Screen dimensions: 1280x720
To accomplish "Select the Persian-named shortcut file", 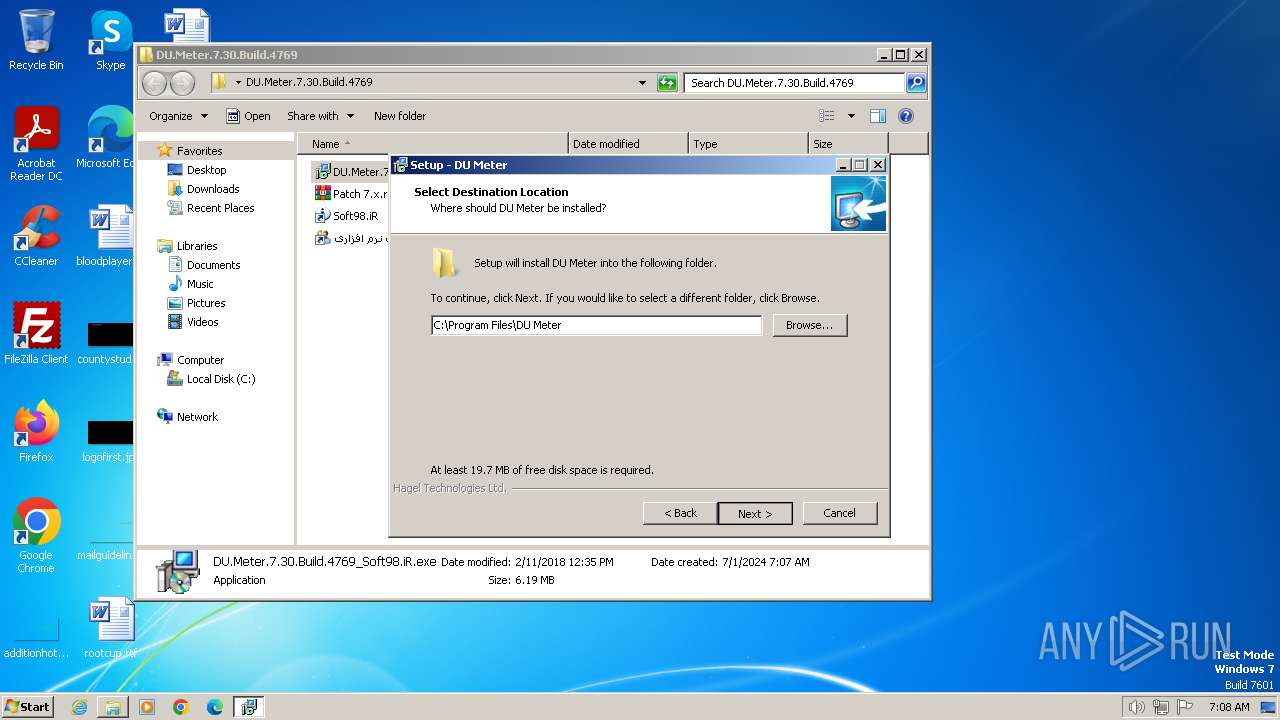I will [x=351, y=238].
